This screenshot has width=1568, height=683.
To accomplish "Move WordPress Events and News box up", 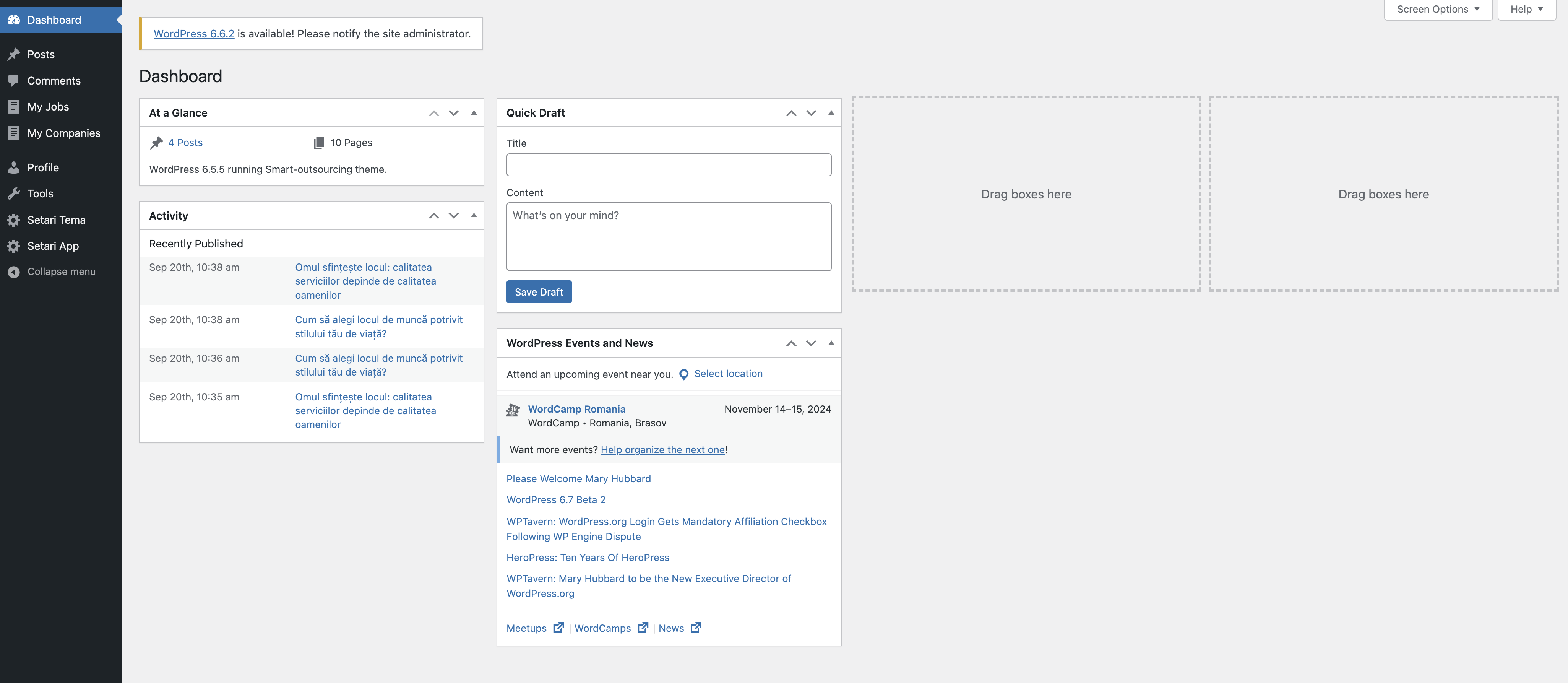I will pos(791,343).
